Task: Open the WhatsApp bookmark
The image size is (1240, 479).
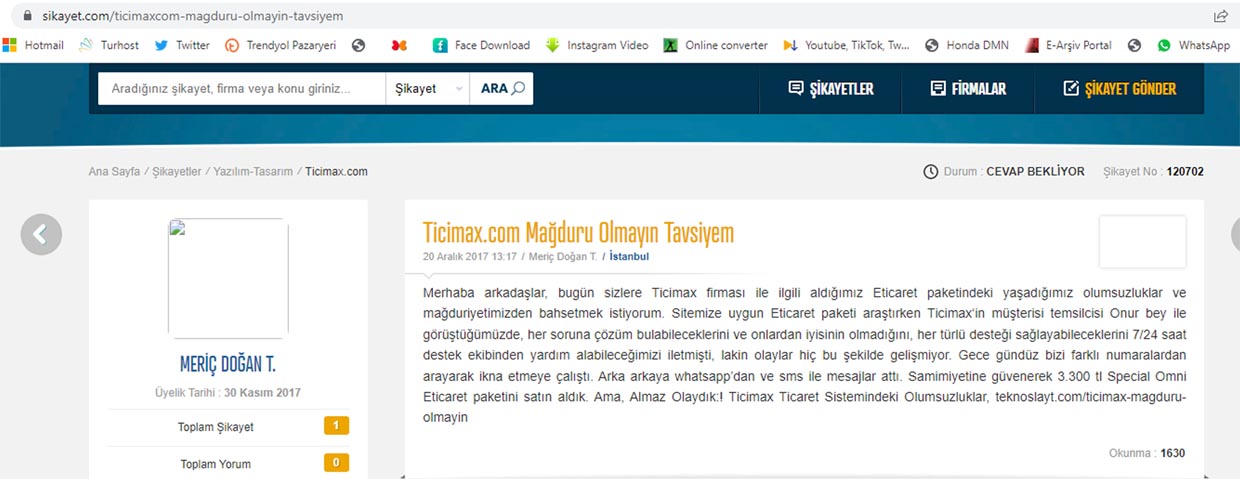Action: point(1194,45)
